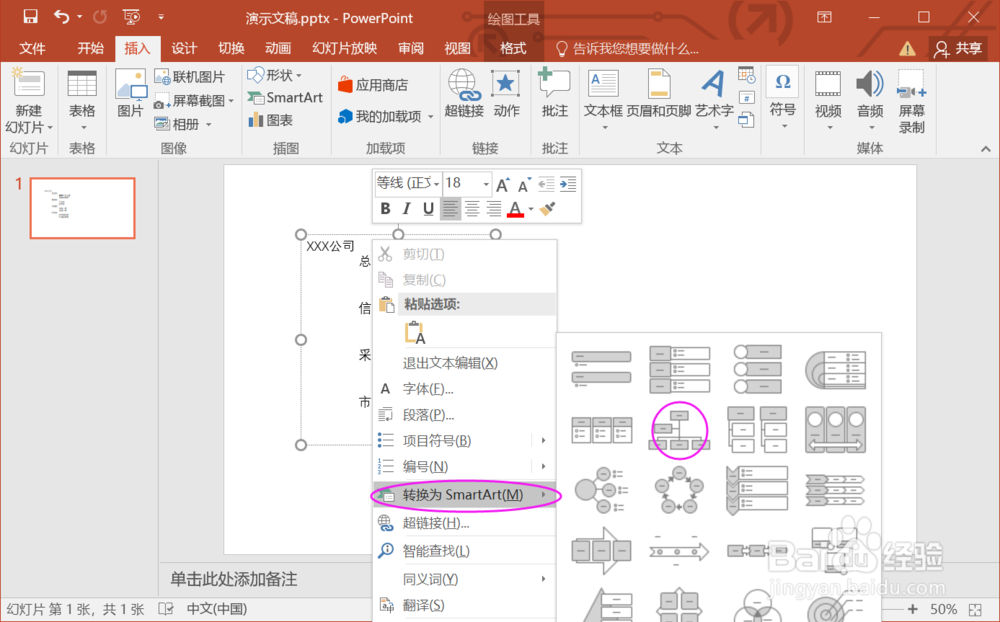The height and width of the screenshot is (622, 1000).
Task: Toggle bold in mini toolbar
Action: coord(385,209)
